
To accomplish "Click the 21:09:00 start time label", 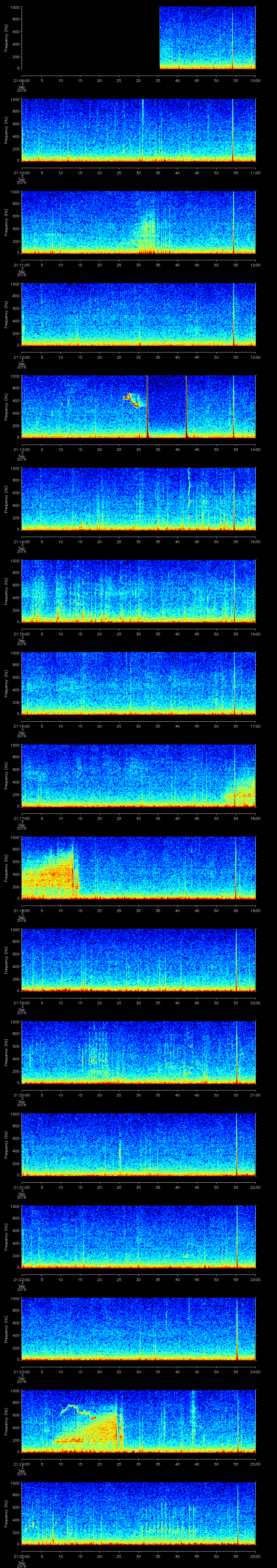I will point(21,80).
